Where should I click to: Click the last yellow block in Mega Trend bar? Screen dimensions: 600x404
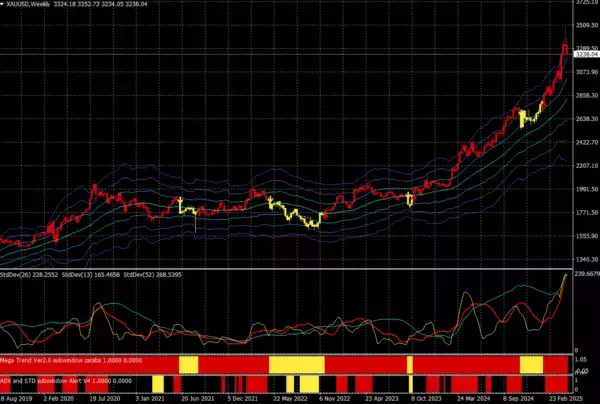click(x=530, y=364)
